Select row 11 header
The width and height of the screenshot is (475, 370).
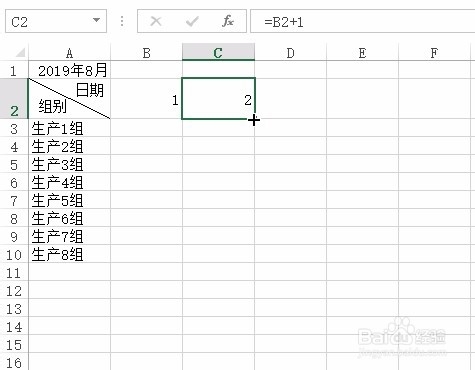tap(14, 272)
